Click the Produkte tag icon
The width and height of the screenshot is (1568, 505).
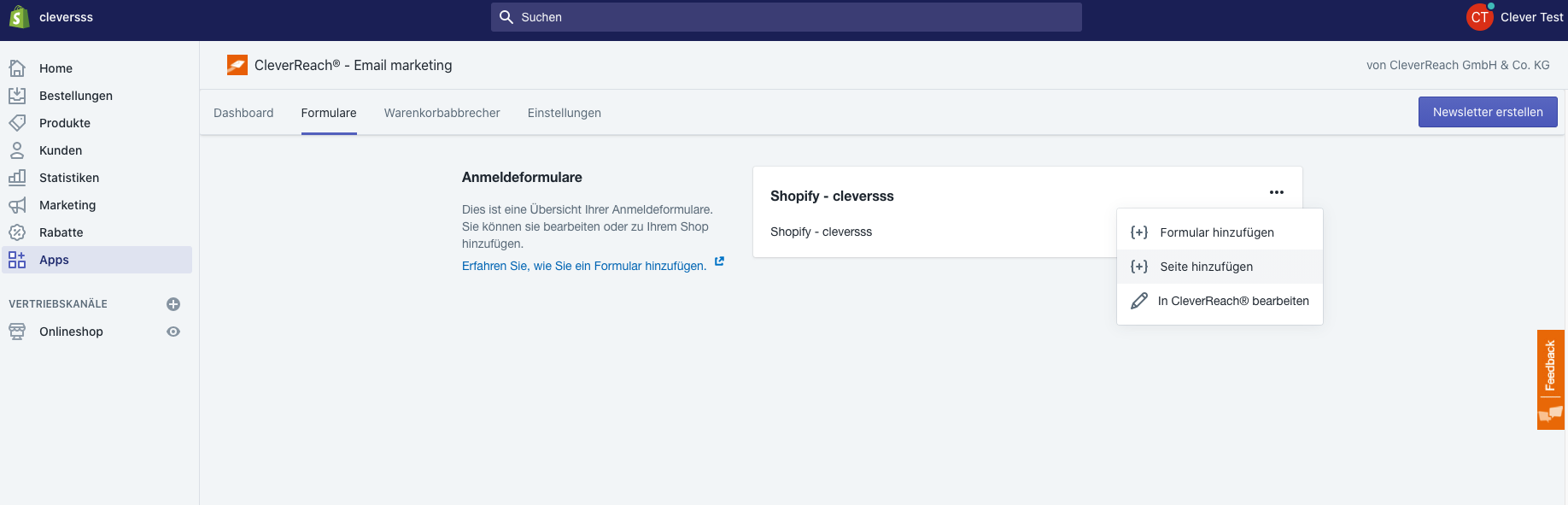17,123
